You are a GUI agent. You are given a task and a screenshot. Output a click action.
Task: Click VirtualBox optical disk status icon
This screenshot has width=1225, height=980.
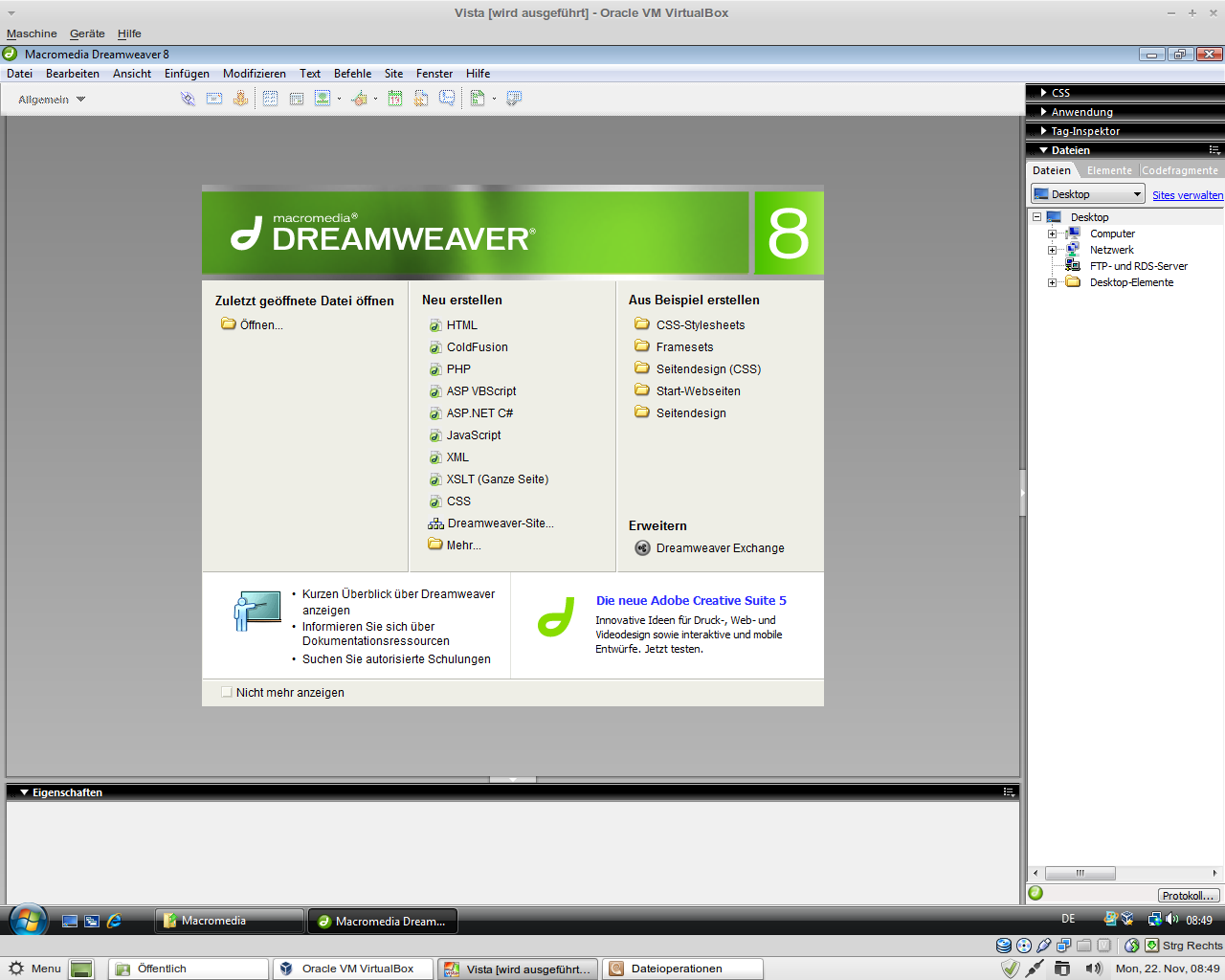(x=1024, y=946)
